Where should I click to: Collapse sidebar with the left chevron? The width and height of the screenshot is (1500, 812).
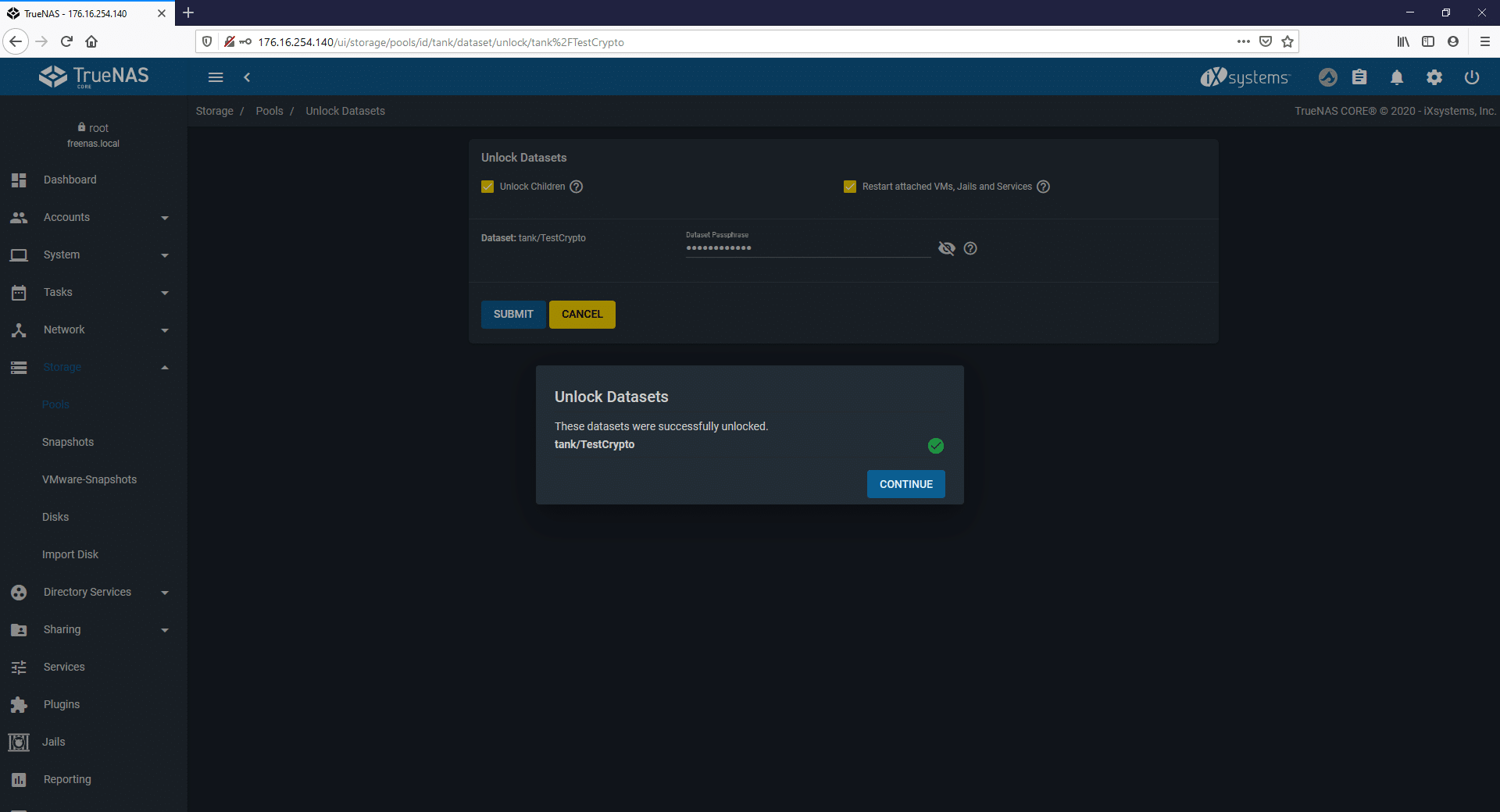(247, 77)
